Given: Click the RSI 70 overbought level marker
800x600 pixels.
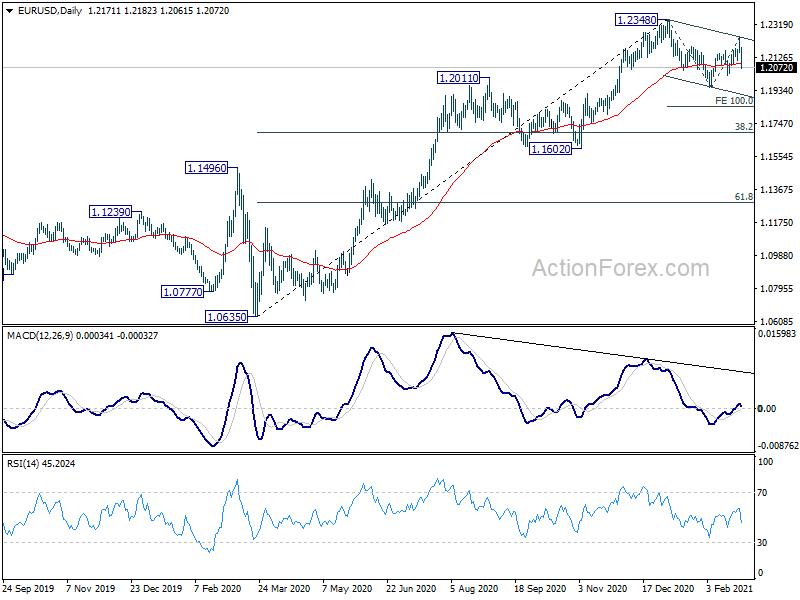Looking at the screenshot, I should (763, 492).
